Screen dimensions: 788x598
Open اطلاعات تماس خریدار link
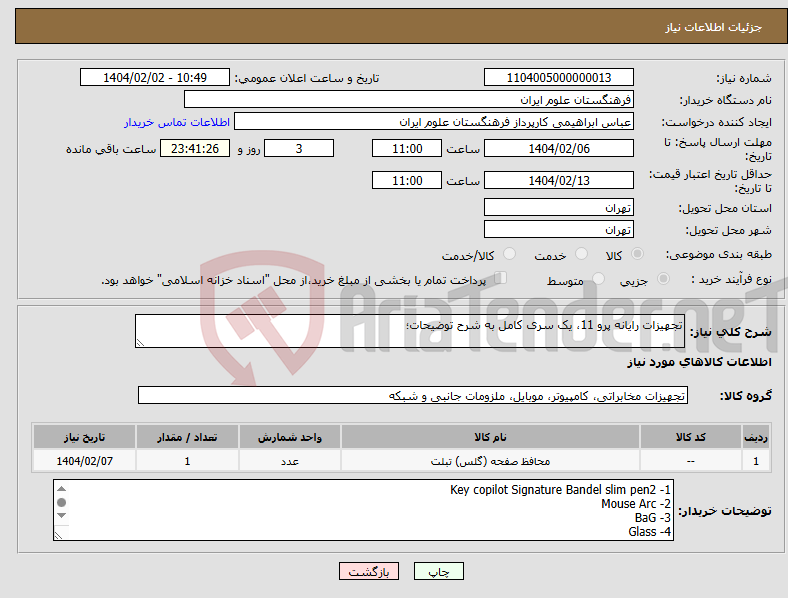(x=177, y=122)
